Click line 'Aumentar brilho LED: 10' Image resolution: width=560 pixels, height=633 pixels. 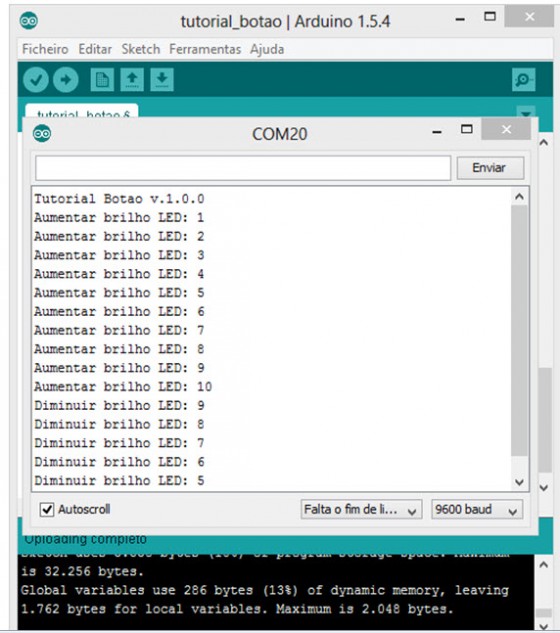(x=123, y=387)
